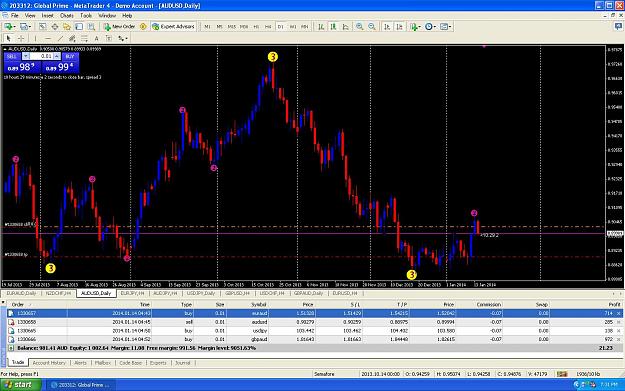Open the Journal terminal tab
Viewport: 625px width, 391px height.
point(183,363)
